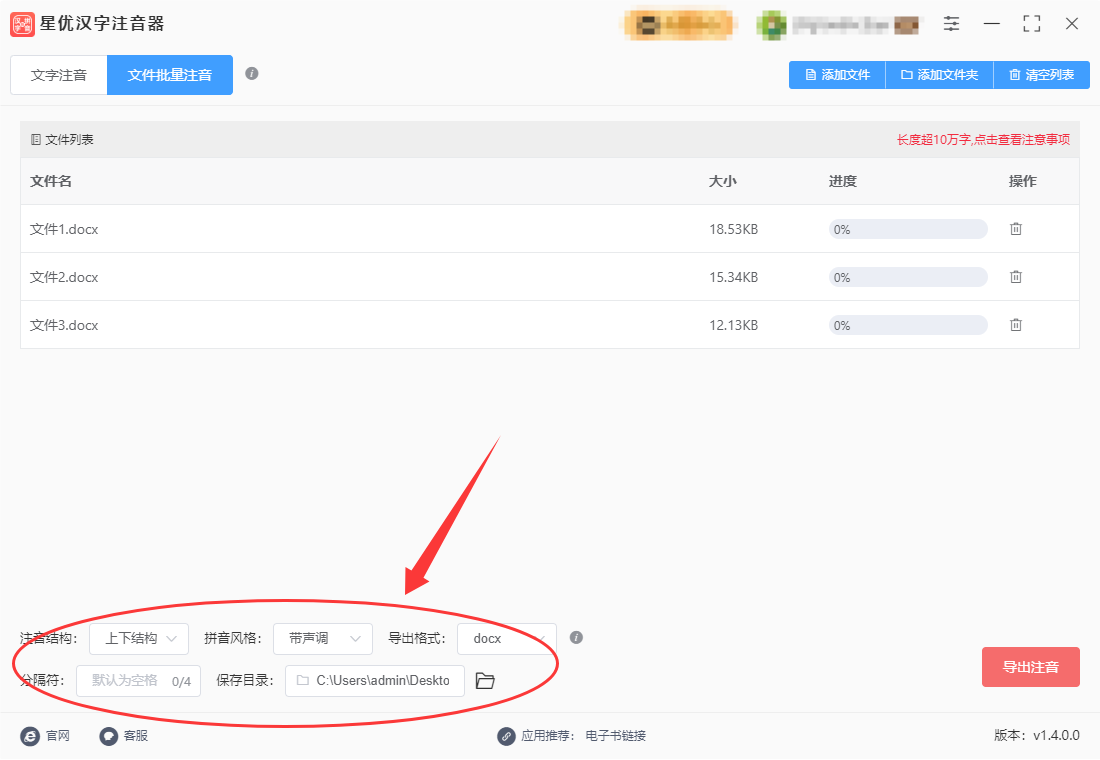Image resolution: width=1100 pixels, height=760 pixels.
Task: Open the 长度超10万字 notice link
Action: [983, 140]
